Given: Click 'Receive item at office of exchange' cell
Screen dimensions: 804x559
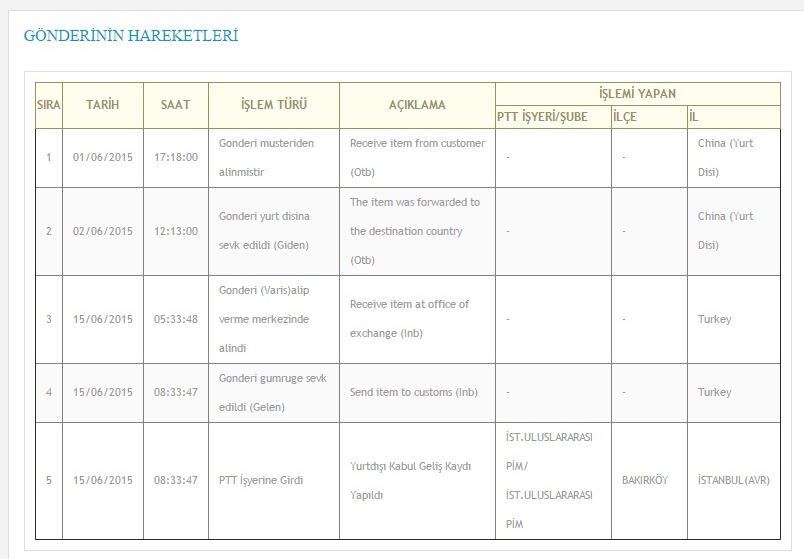Looking at the screenshot, I should click(417, 319).
